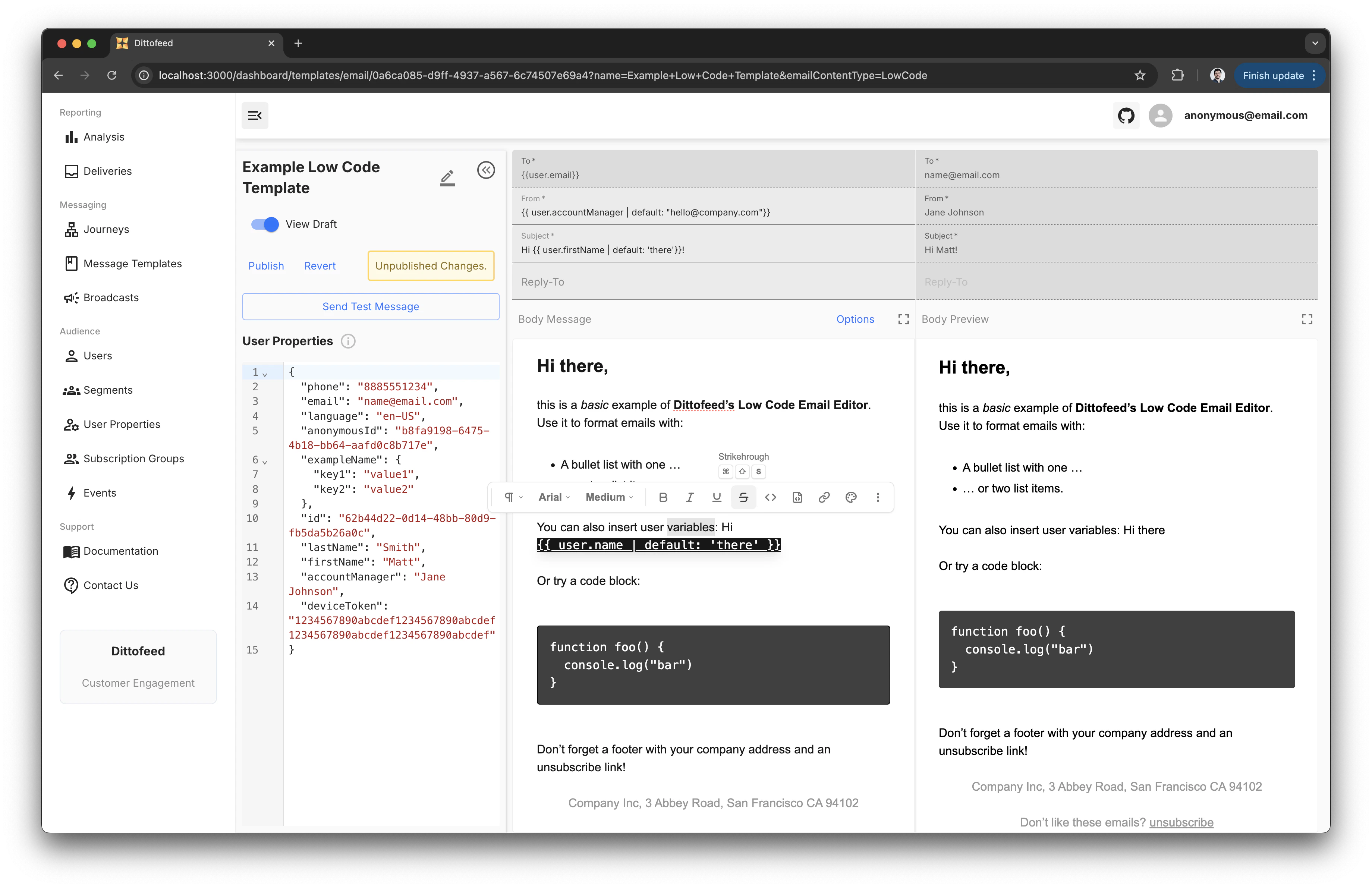This screenshot has height=888, width=1372.
Task: Apply italic formatting in the toolbar
Action: [x=689, y=497]
